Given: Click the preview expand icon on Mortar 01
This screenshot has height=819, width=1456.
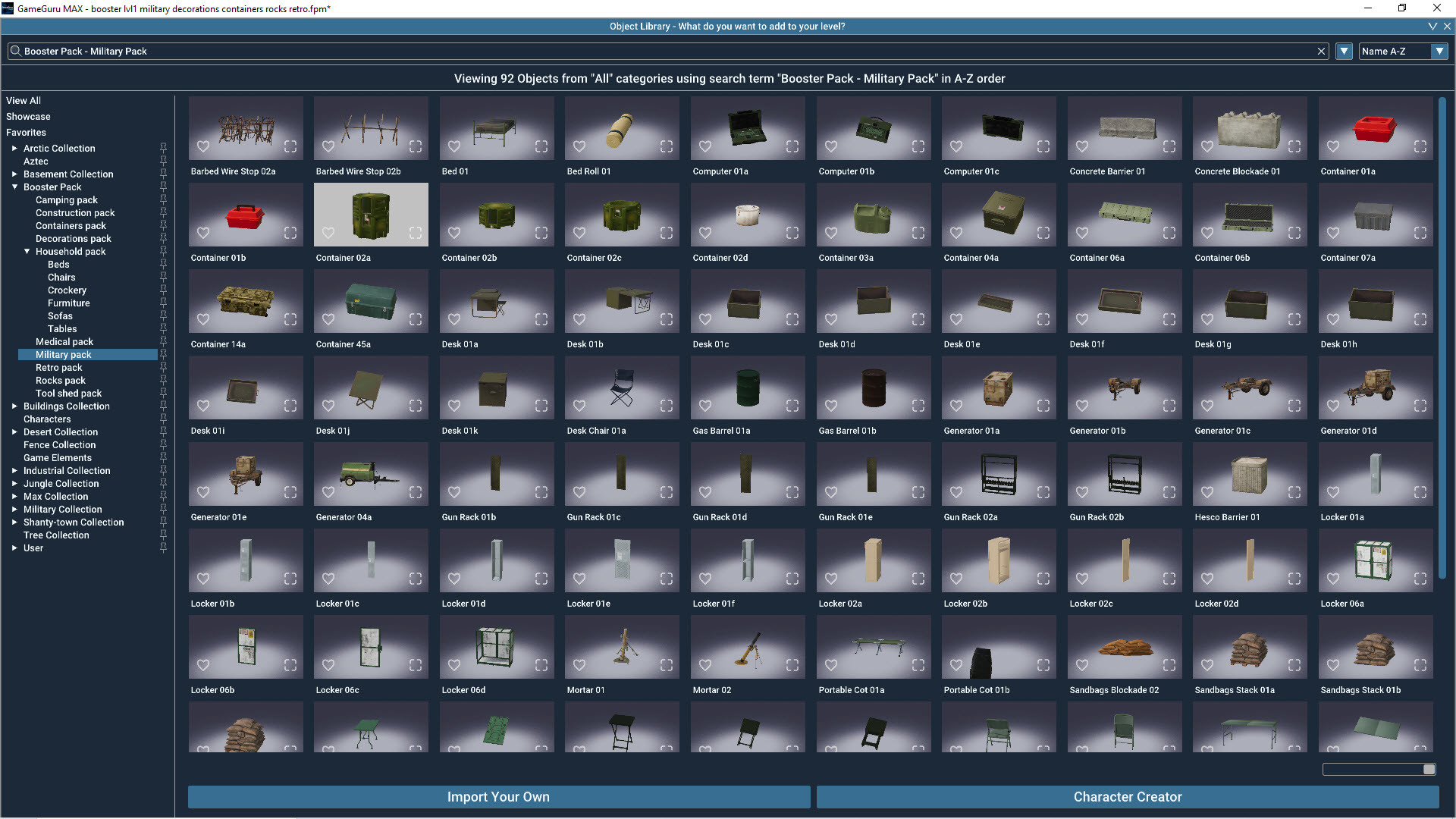Looking at the screenshot, I should pyautogui.click(x=667, y=665).
